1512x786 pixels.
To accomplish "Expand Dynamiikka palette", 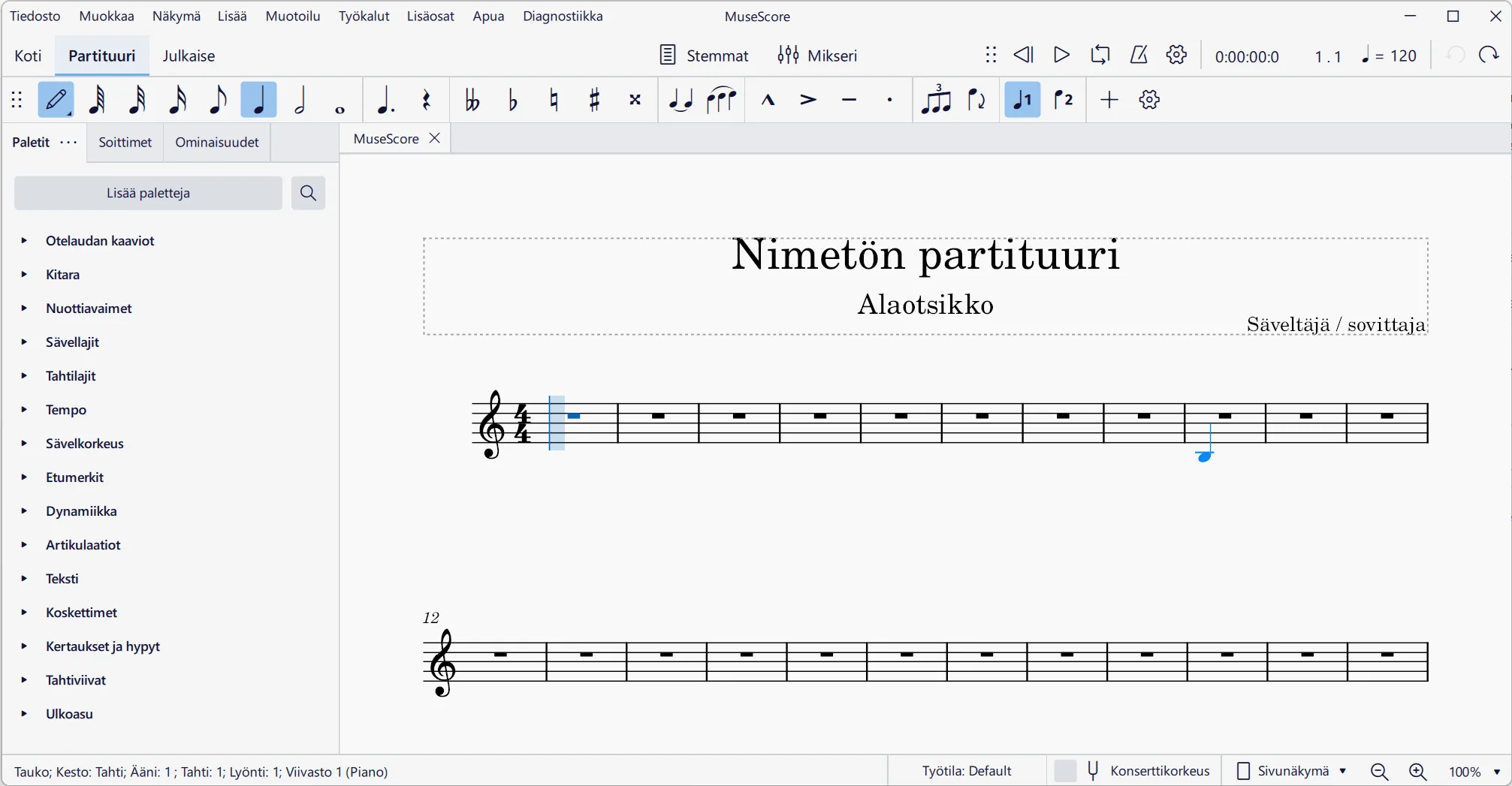I will tap(24, 511).
